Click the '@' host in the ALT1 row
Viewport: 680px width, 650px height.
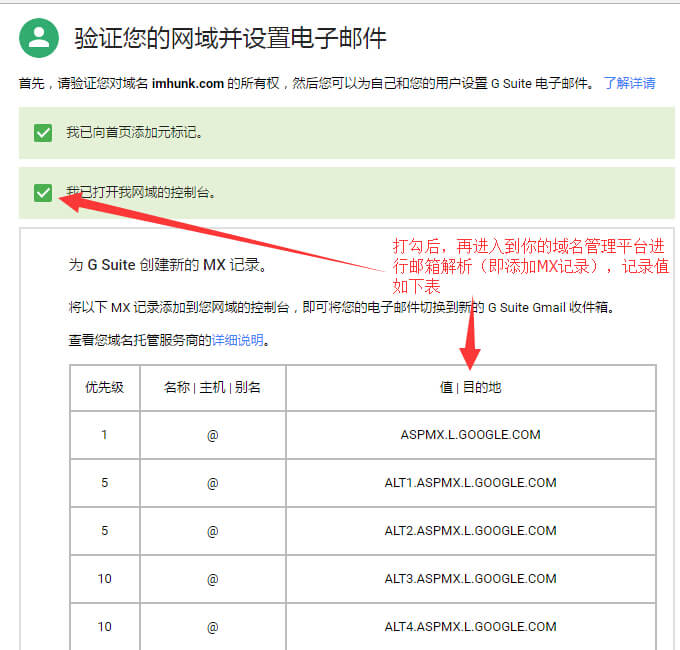point(212,483)
